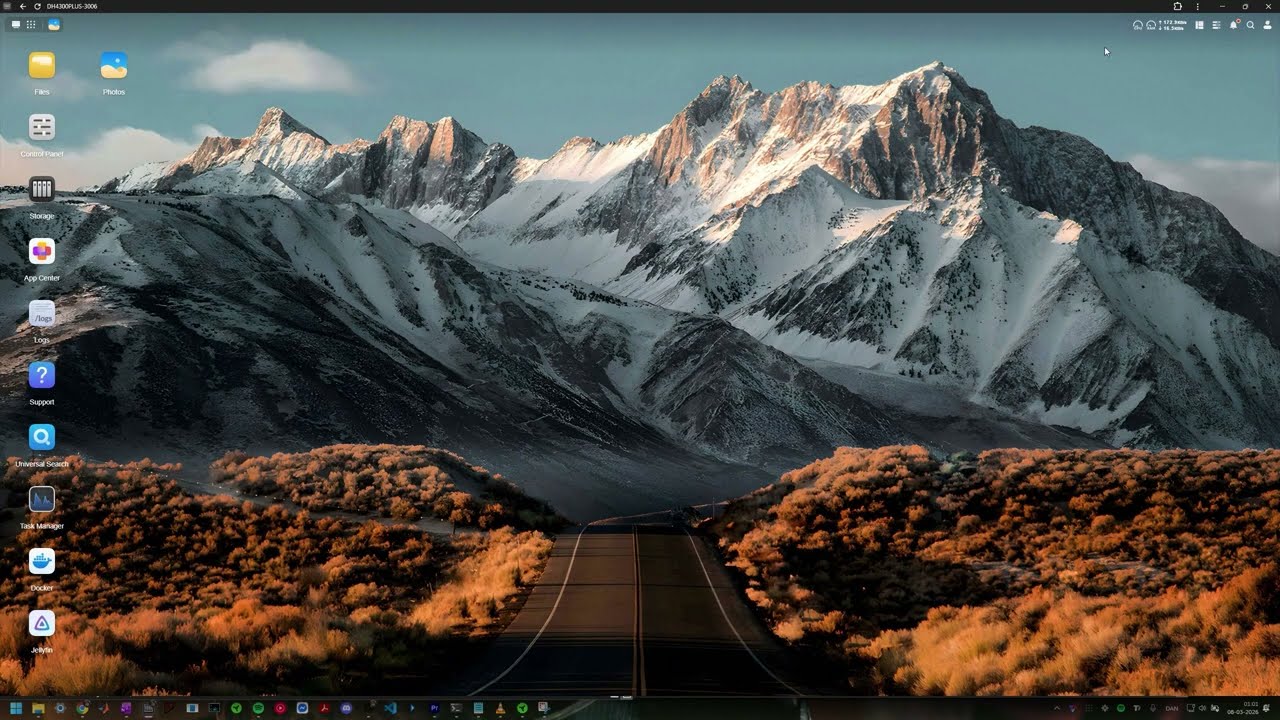Open the user account menu
This screenshot has height=720, width=1280.
[x=1267, y=25]
